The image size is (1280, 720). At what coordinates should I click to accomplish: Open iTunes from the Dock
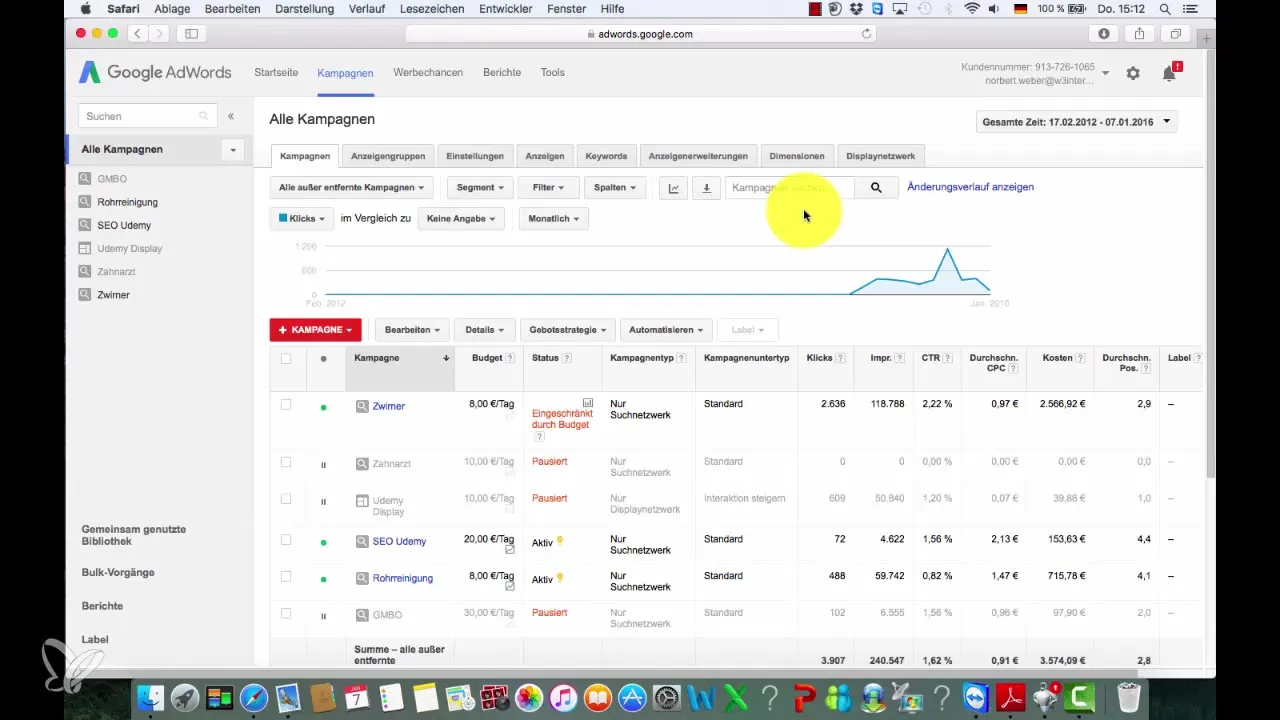click(x=563, y=697)
